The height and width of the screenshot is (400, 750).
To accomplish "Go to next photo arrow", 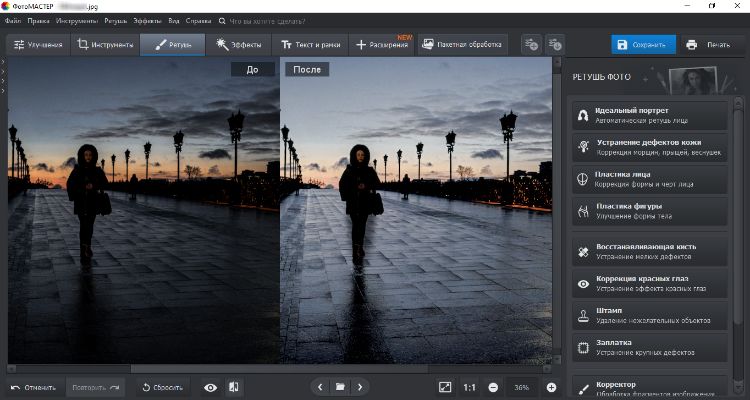I will 360,387.
